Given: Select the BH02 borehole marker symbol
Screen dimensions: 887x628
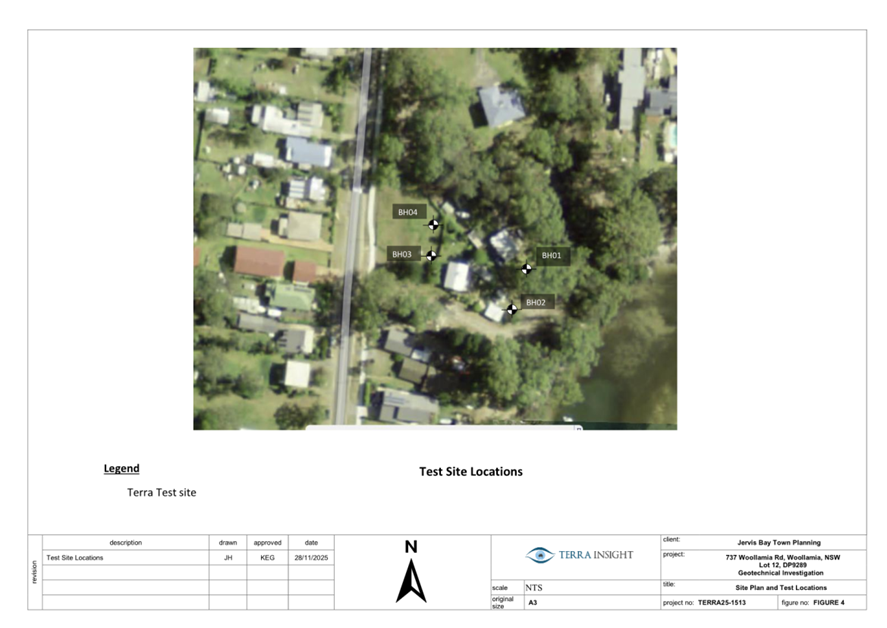Looking at the screenshot, I should tap(511, 309).
